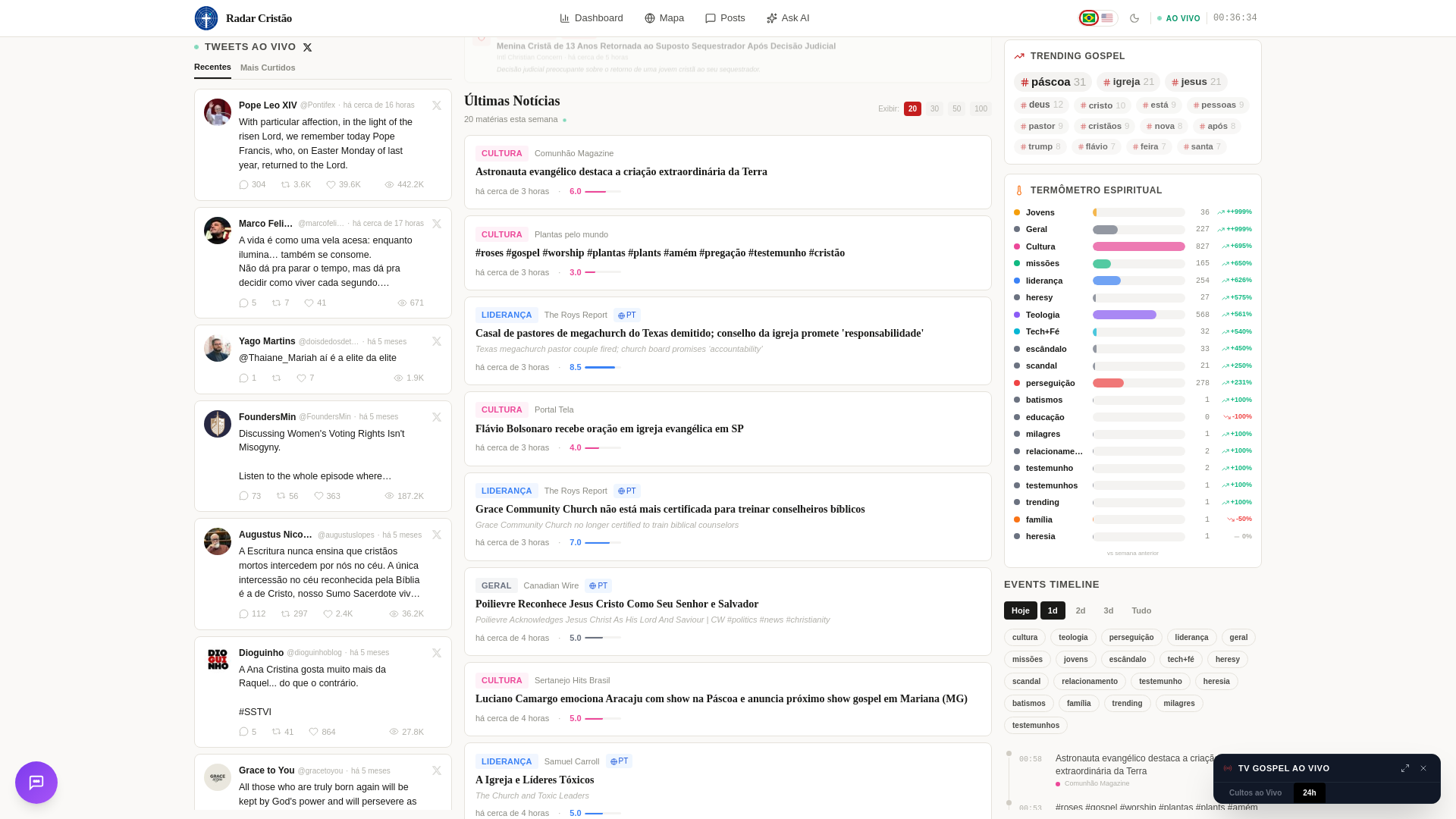Open the floating chat bubble button
Viewport: 1456px width, 819px height.
tap(36, 783)
